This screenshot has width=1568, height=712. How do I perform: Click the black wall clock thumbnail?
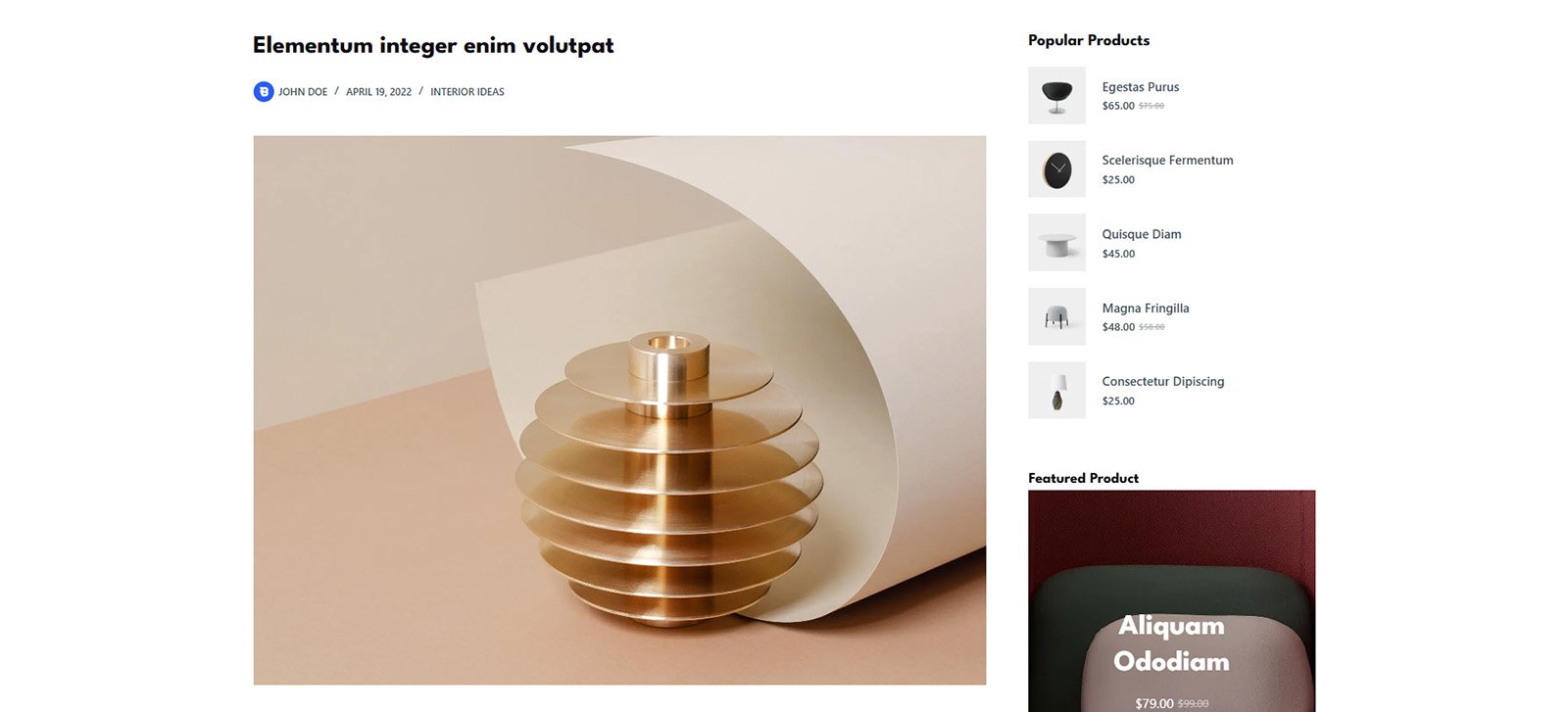[x=1056, y=168]
